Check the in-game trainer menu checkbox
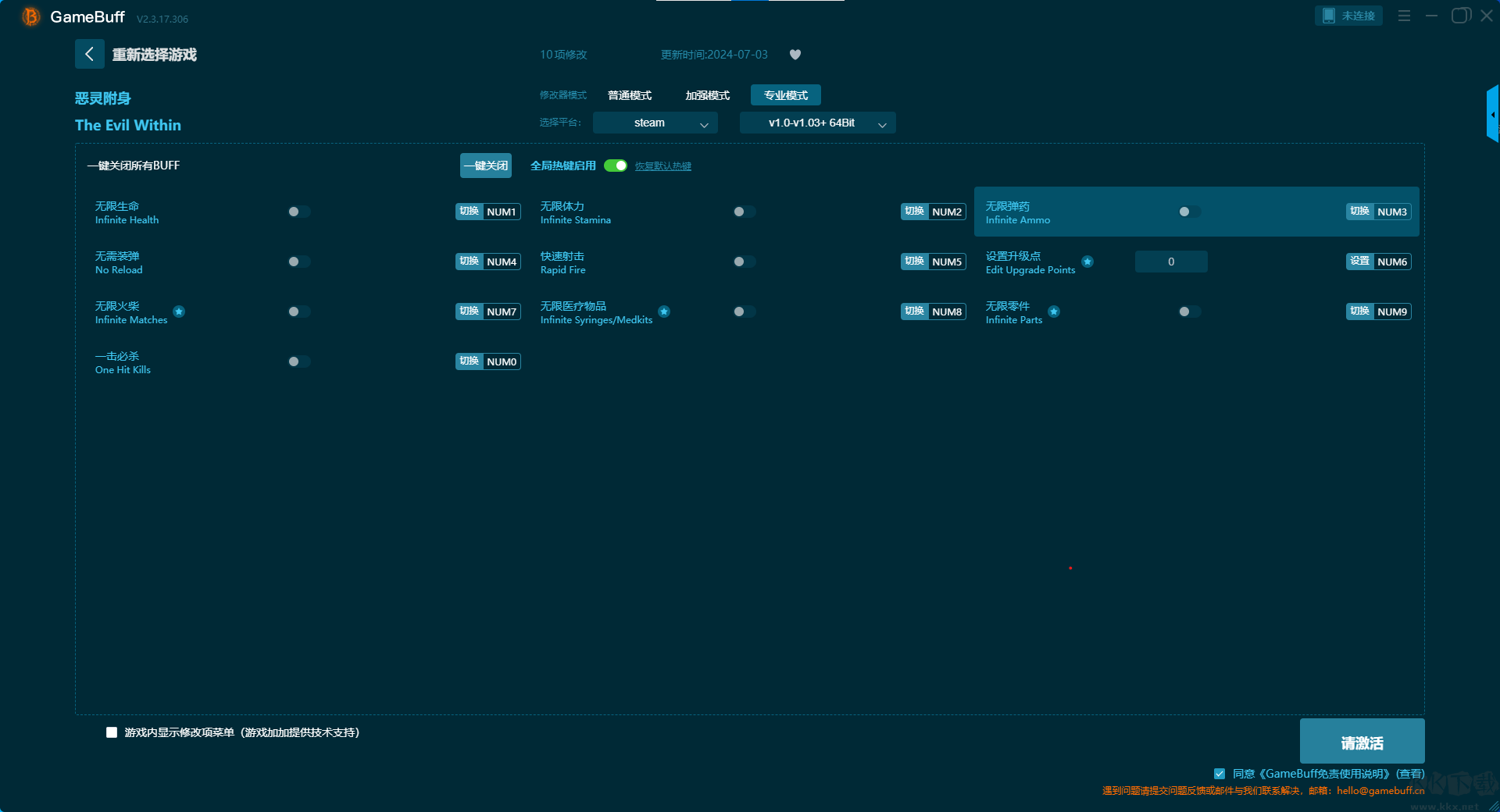 coord(112,732)
